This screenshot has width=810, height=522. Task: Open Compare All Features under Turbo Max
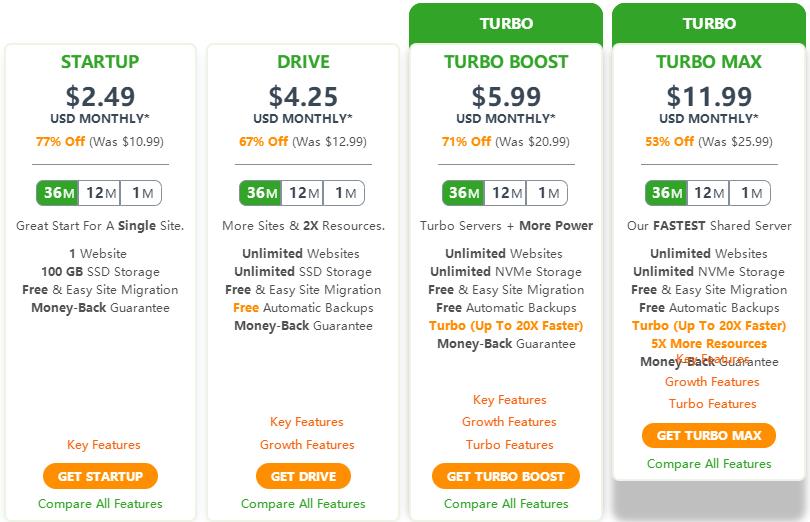709,464
